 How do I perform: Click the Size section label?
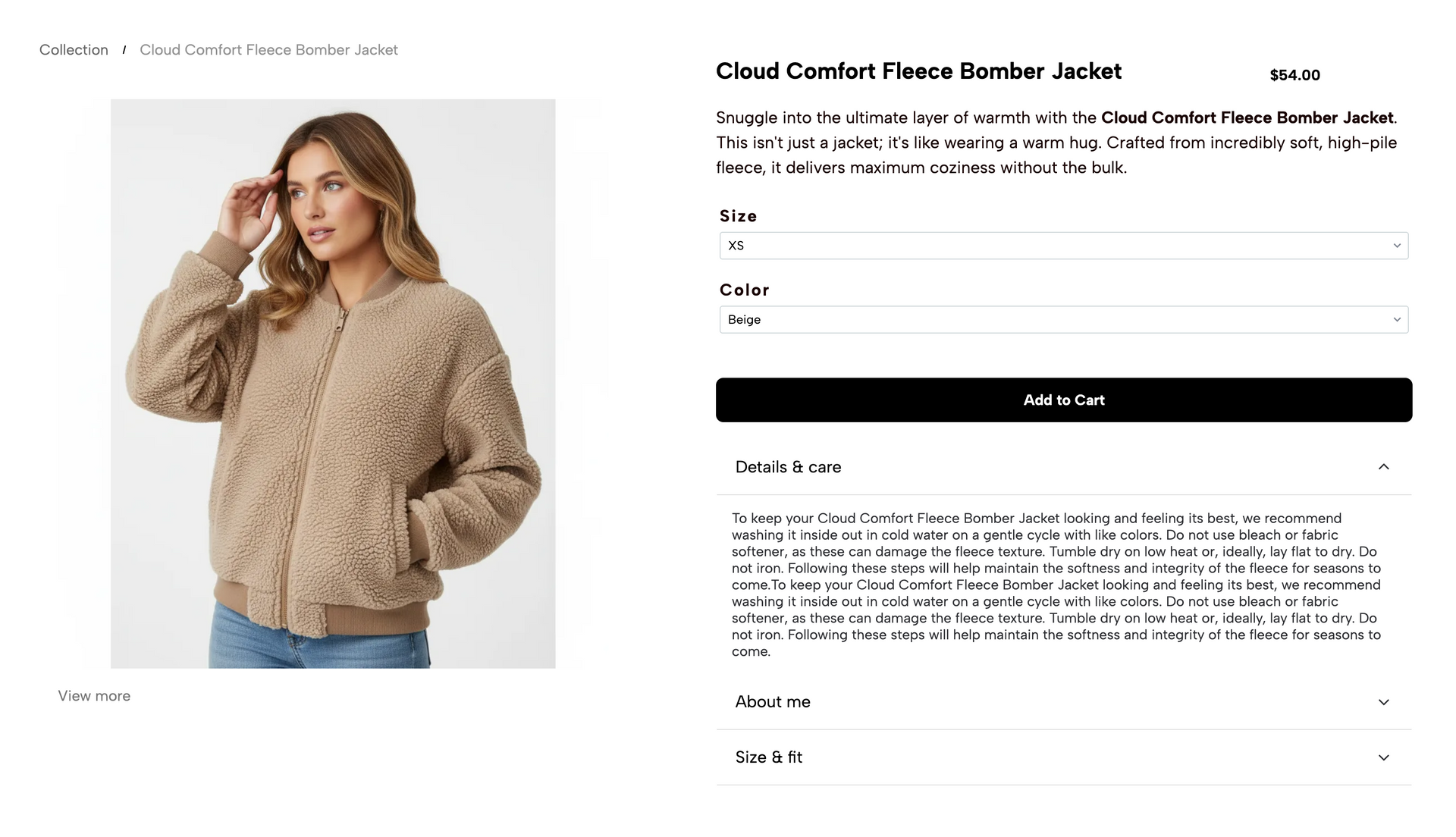(737, 216)
